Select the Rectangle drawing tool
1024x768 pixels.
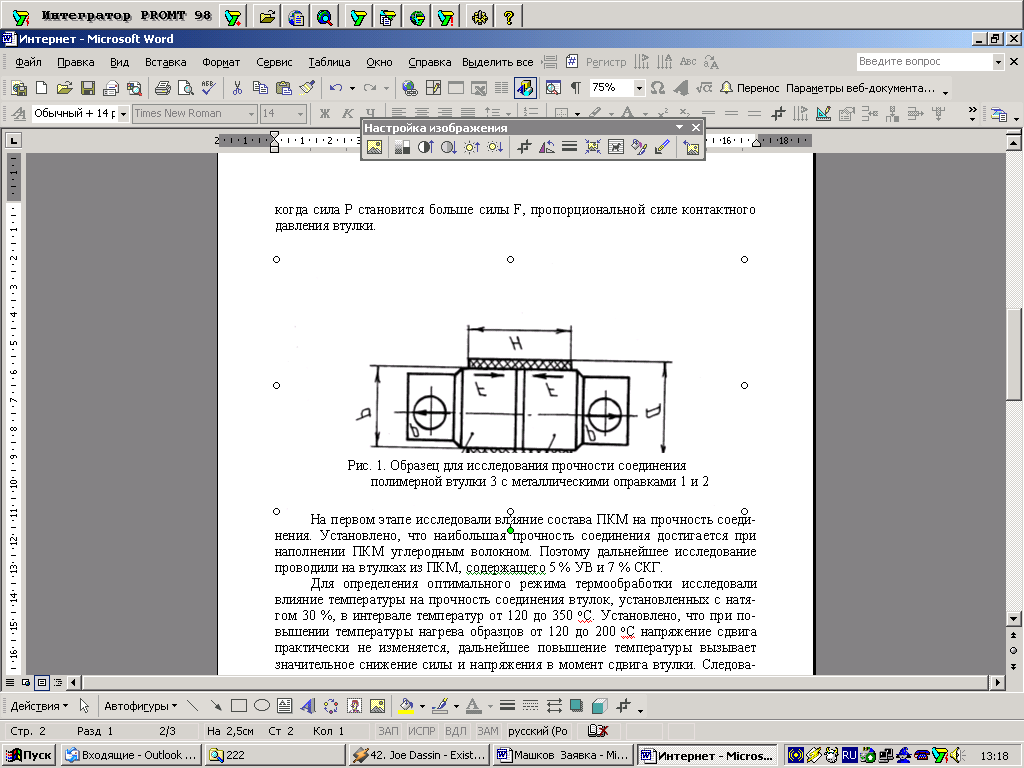pos(238,706)
